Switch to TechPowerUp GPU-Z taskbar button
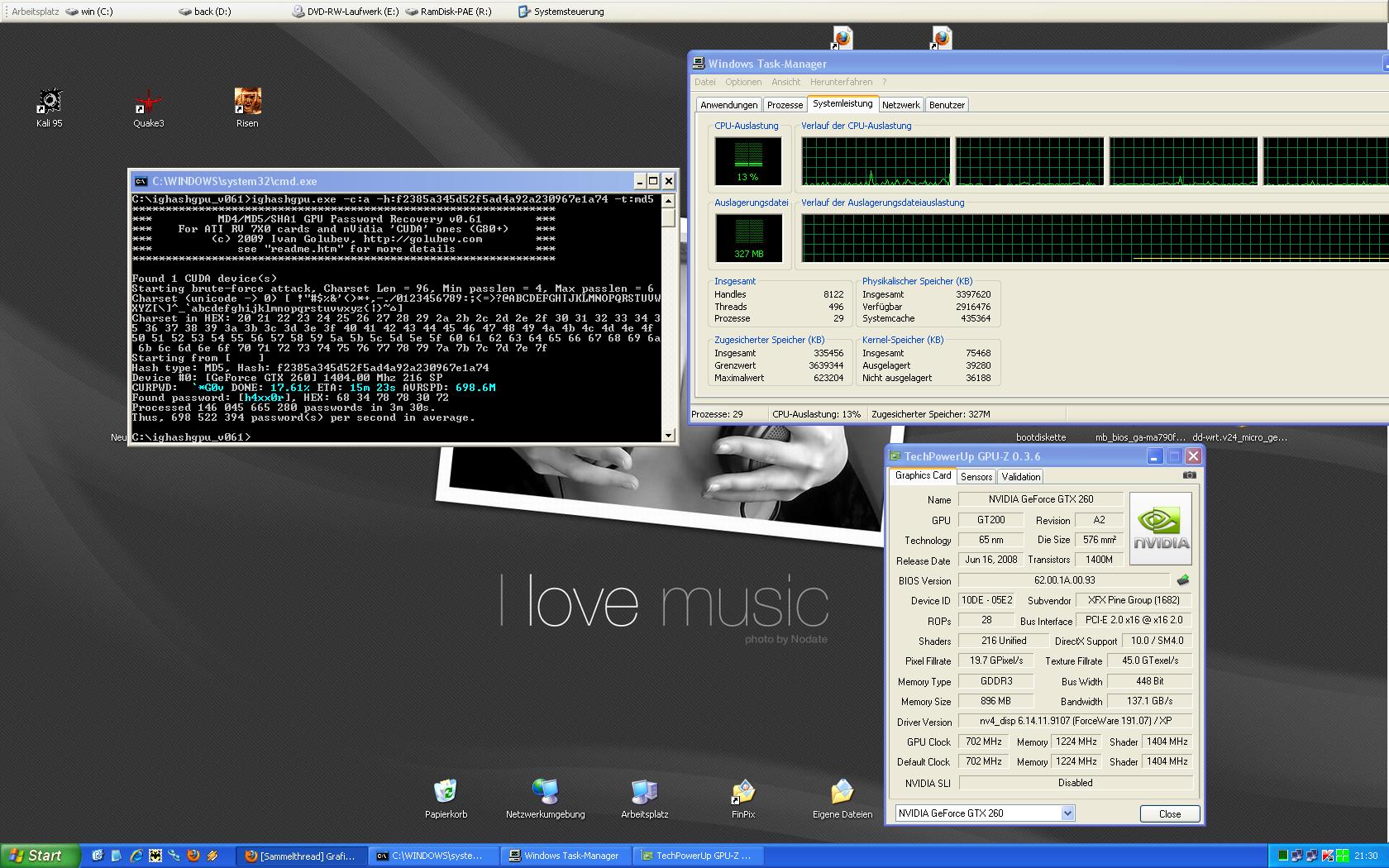The image size is (1389, 868). pyautogui.click(x=696, y=856)
